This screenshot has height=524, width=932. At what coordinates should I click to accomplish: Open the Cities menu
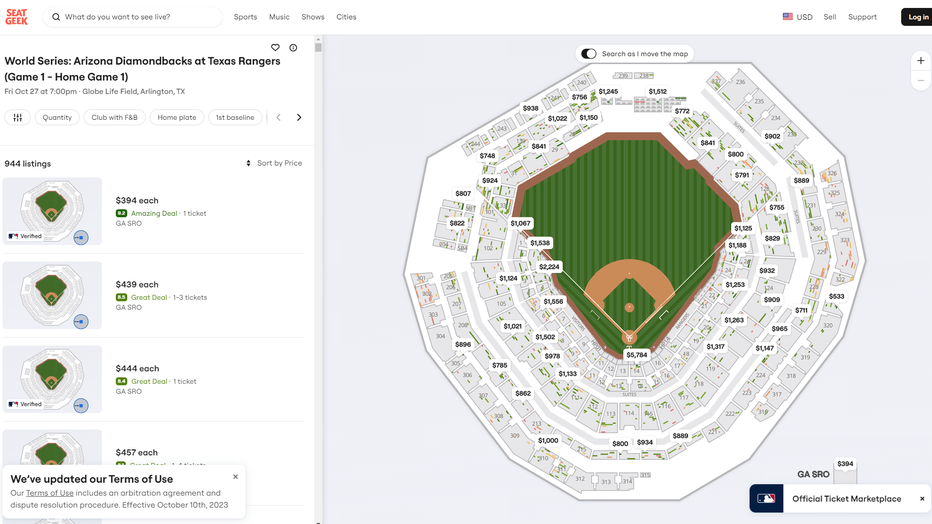click(346, 17)
